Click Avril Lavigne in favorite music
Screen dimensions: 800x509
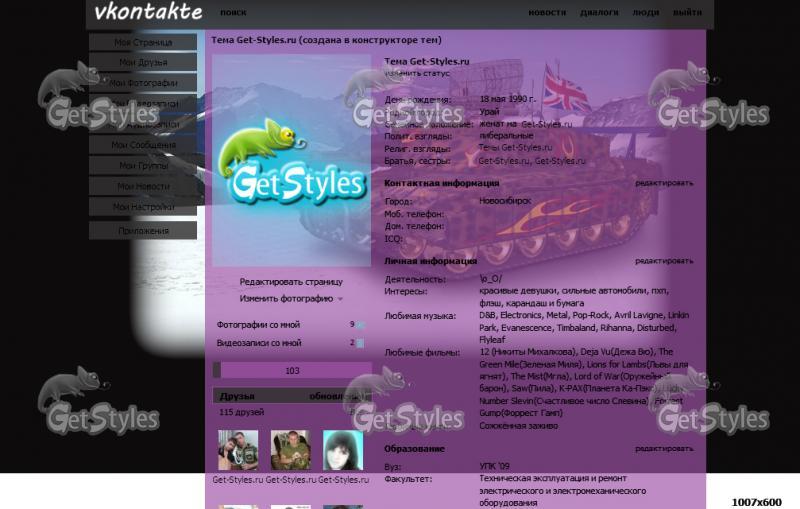639,315
